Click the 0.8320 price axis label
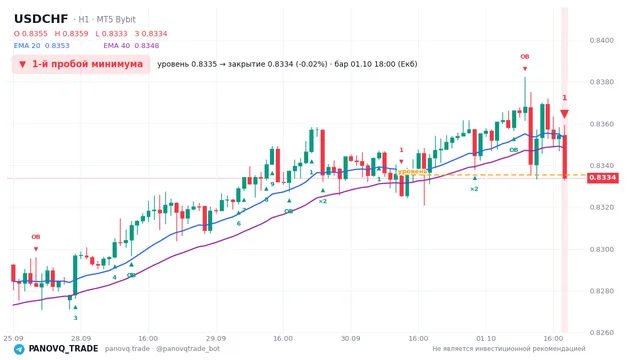This screenshot has height=360, width=640. [x=602, y=207]
